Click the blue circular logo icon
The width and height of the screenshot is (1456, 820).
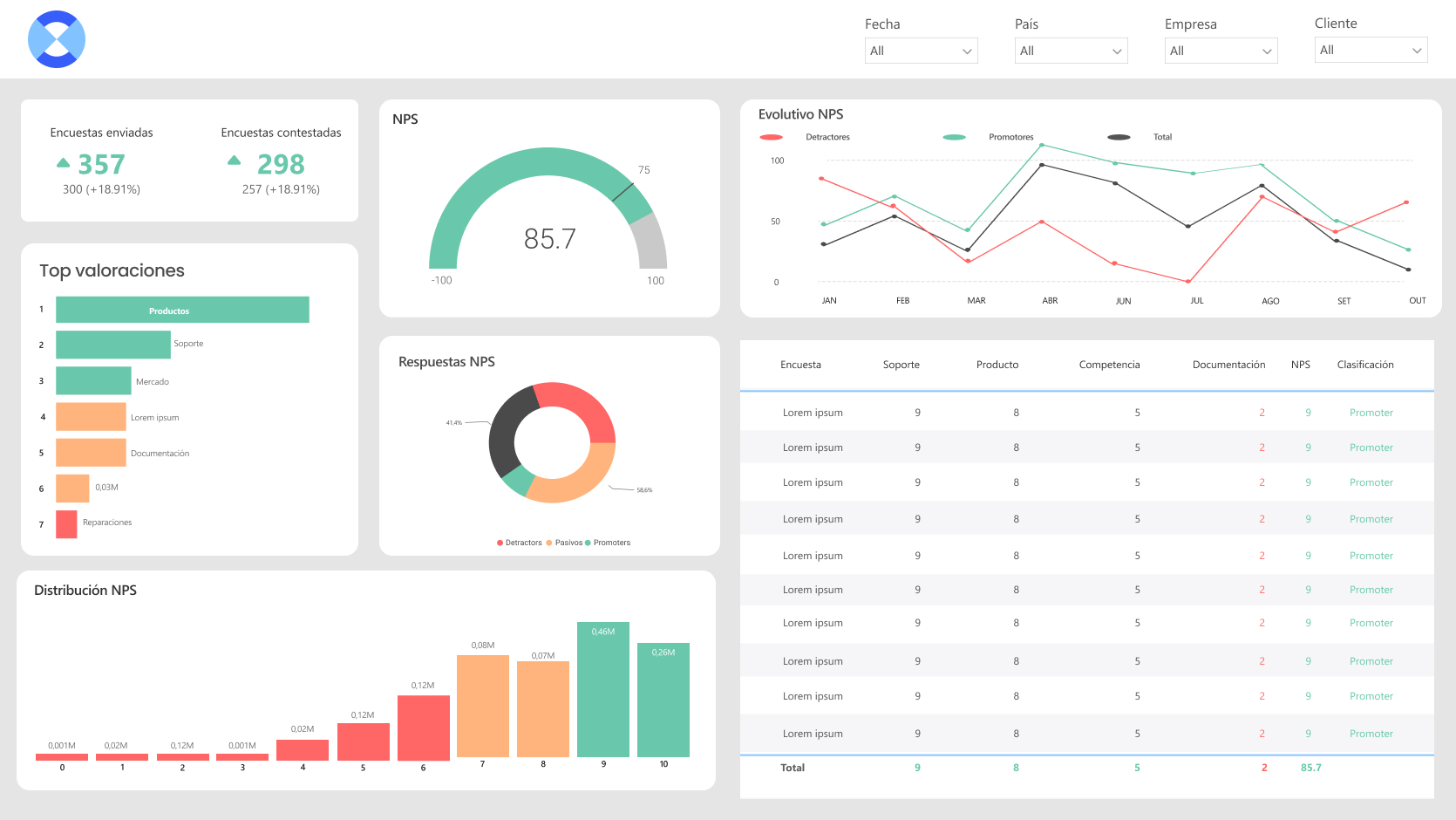click(x=57, y=39)
